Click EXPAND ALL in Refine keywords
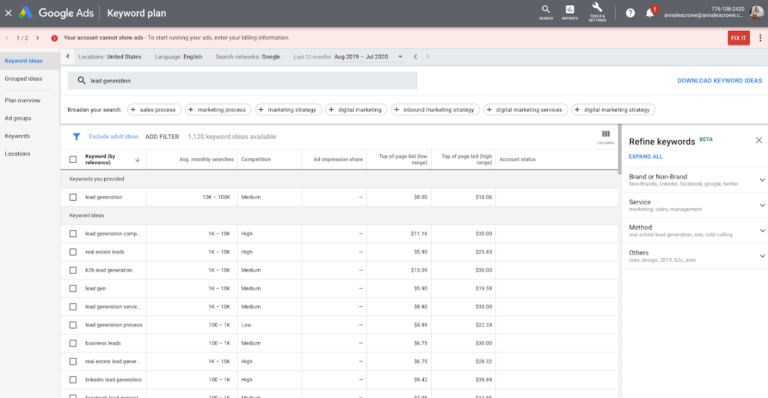768x398 pixels. pos(646,157)
